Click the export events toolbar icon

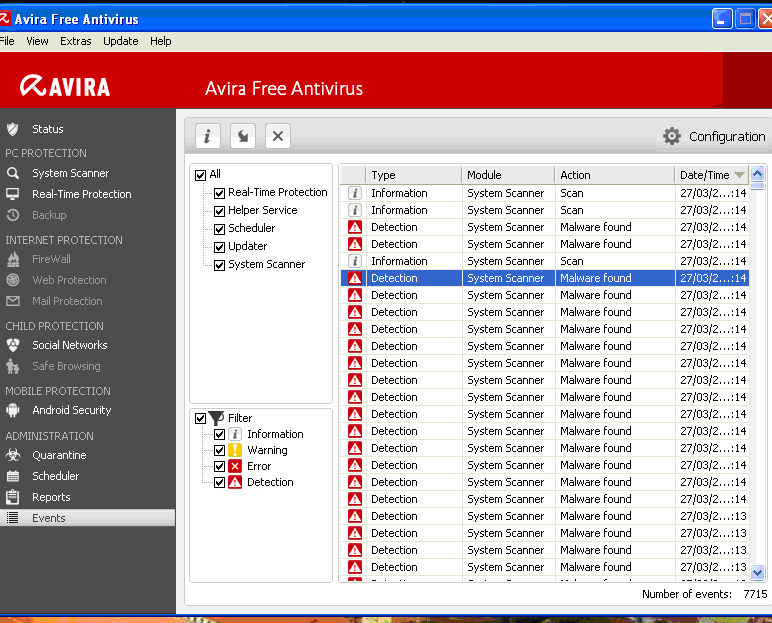coord(243,136)
